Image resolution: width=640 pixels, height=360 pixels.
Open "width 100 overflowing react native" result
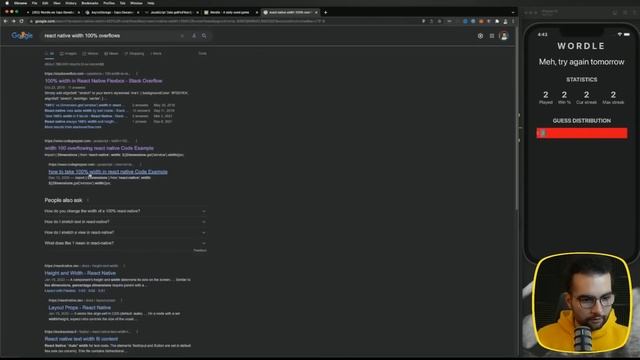pos(99,148)
